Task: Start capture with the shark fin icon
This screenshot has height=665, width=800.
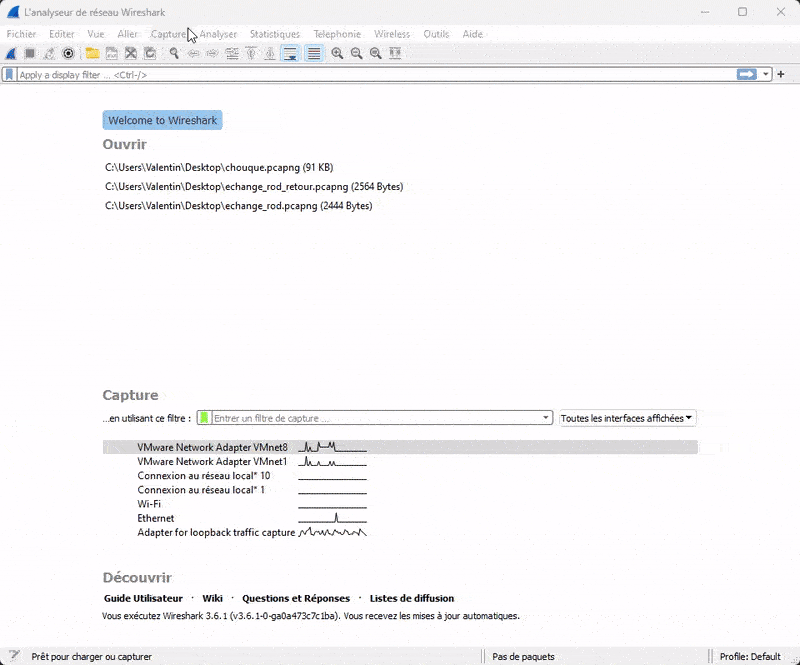Action: [x=11, y=53]
